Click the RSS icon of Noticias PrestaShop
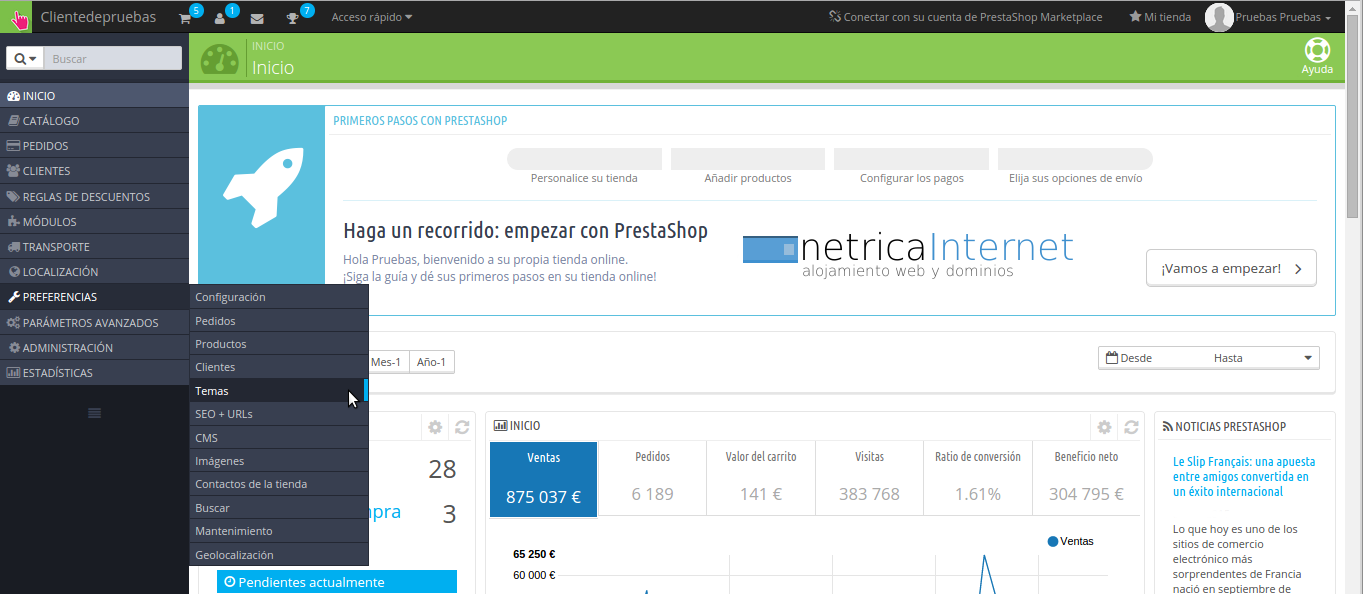The image size is (1363, 594). (x=1167, y=427)
